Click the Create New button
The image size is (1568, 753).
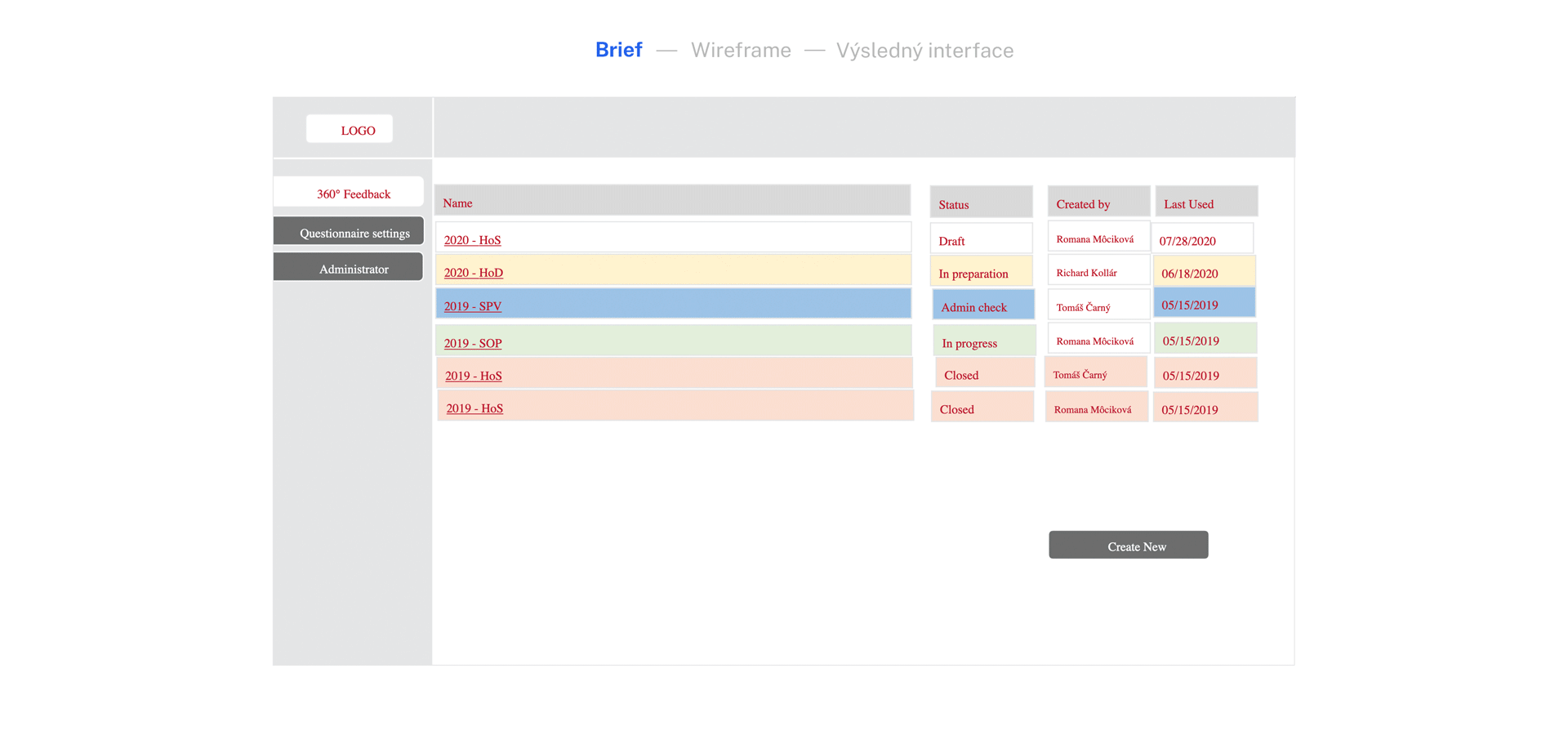pos(1129,546)
